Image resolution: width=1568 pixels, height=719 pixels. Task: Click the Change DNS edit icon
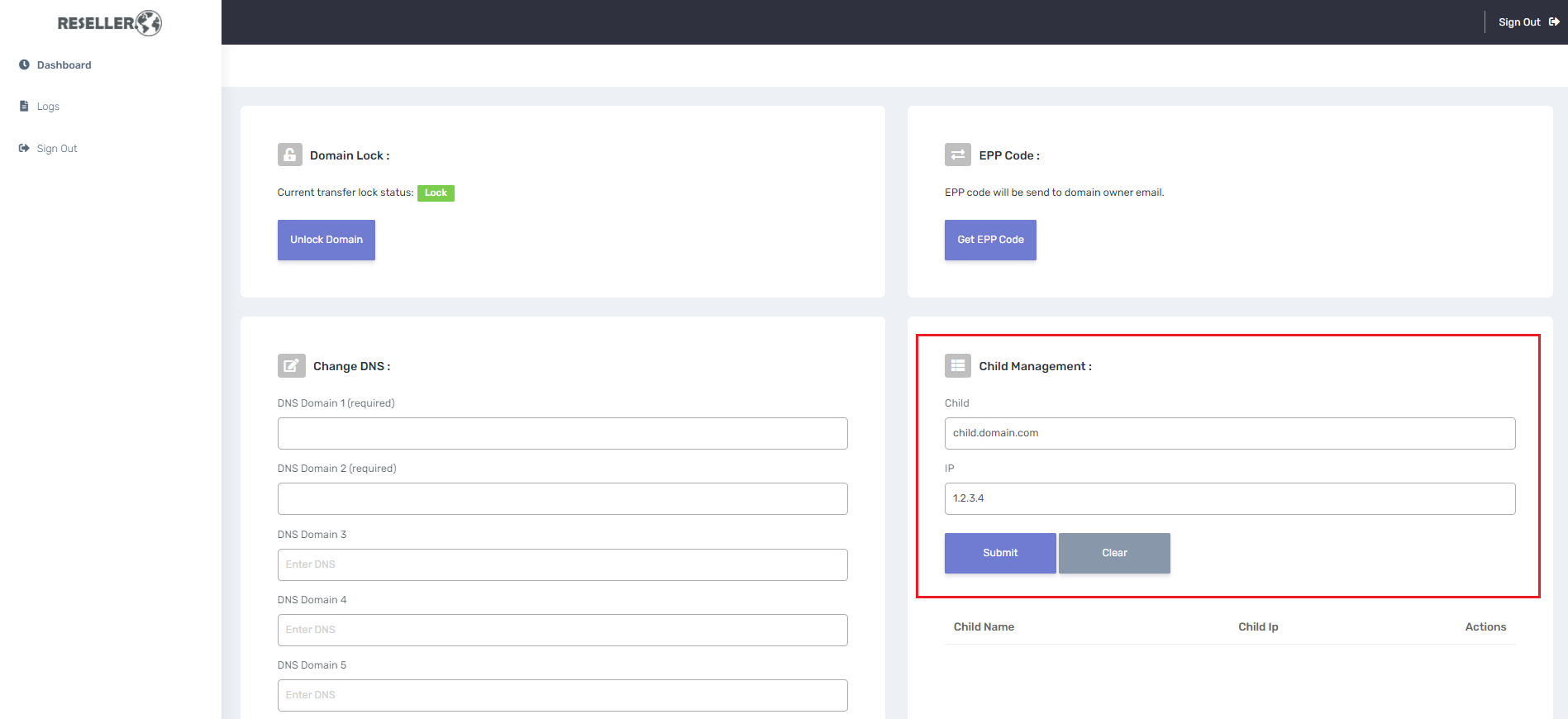(291, 366)
